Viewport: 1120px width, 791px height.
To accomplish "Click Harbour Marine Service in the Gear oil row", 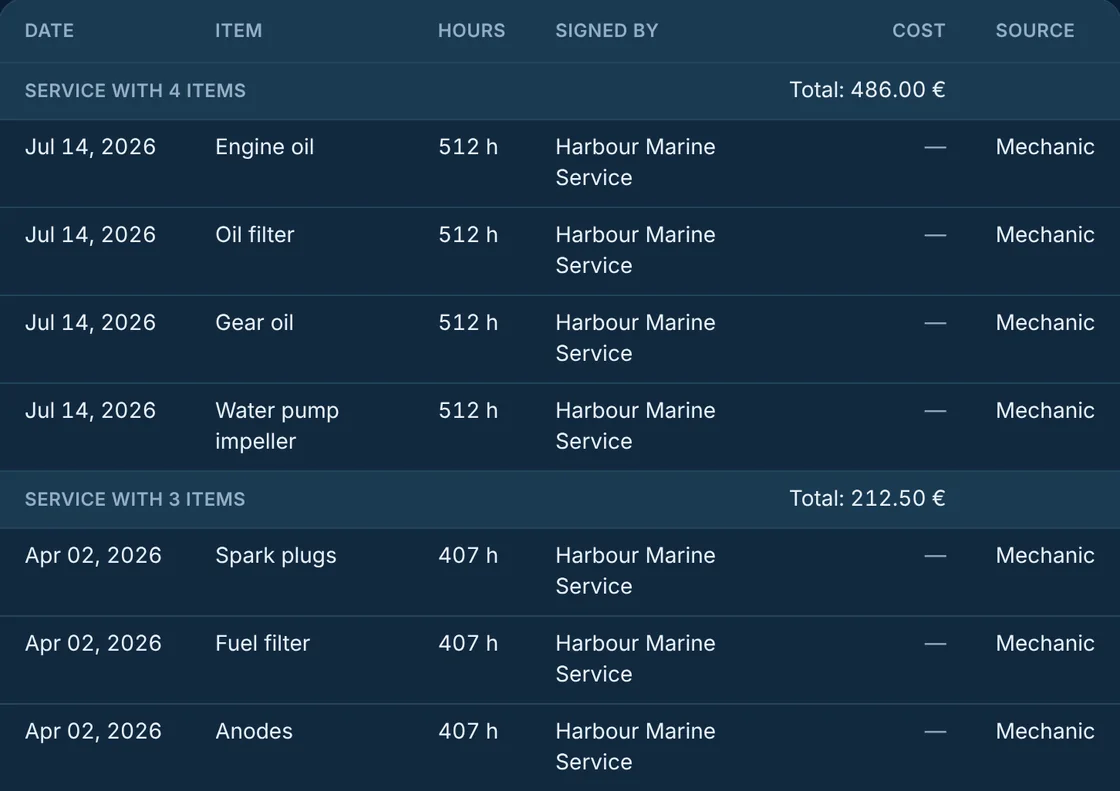I will point(635,338).
